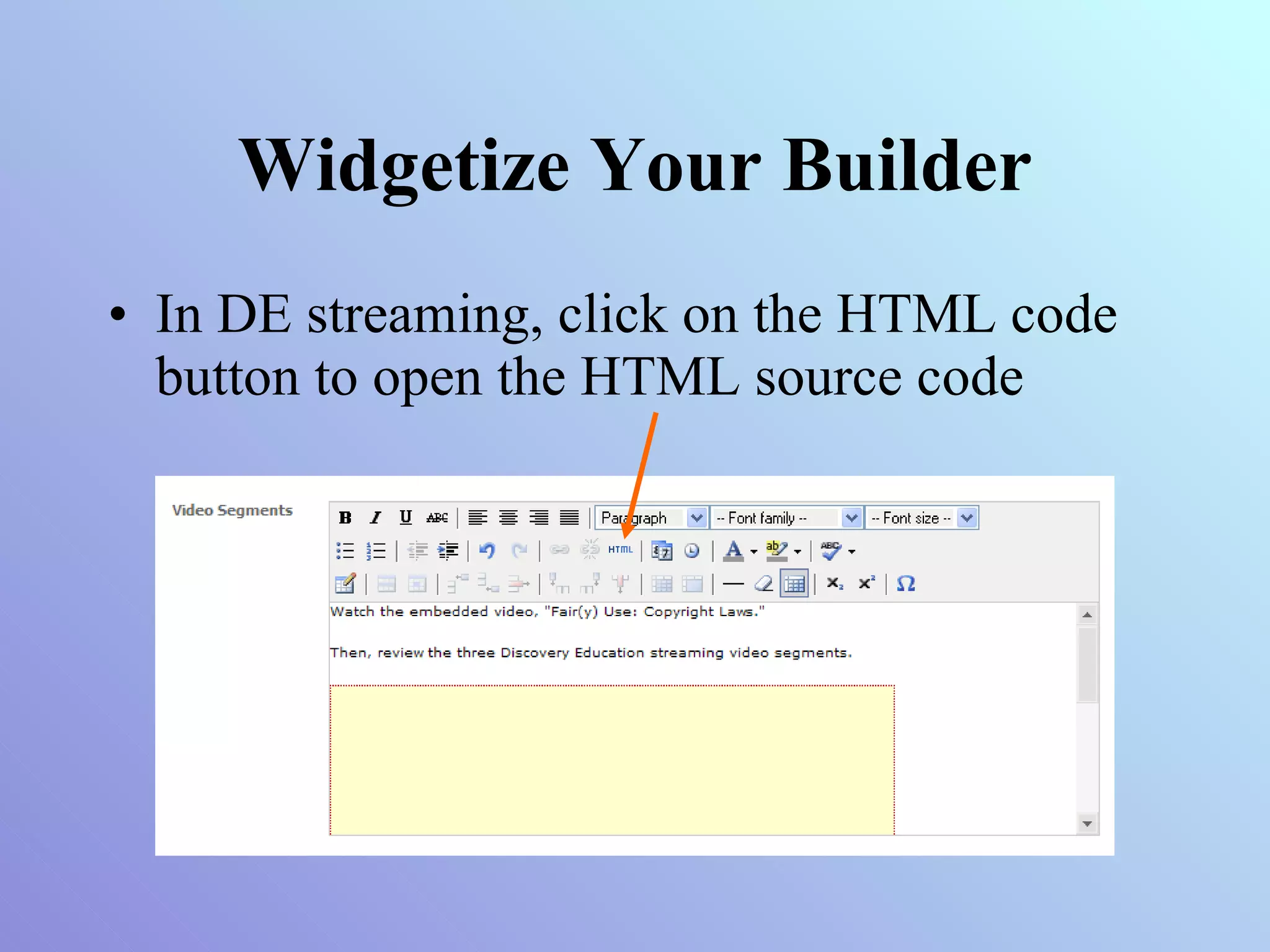Remove formatting with the eraser icon

[x=763, y=584]
